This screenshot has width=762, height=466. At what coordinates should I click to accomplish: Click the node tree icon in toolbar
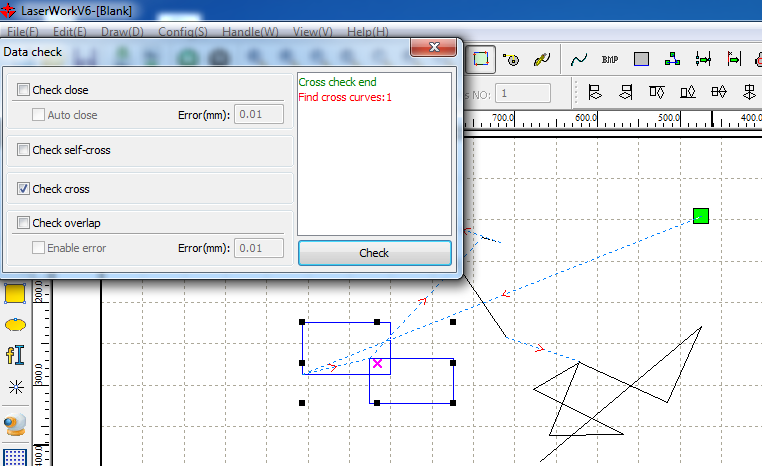pos(673,59)
